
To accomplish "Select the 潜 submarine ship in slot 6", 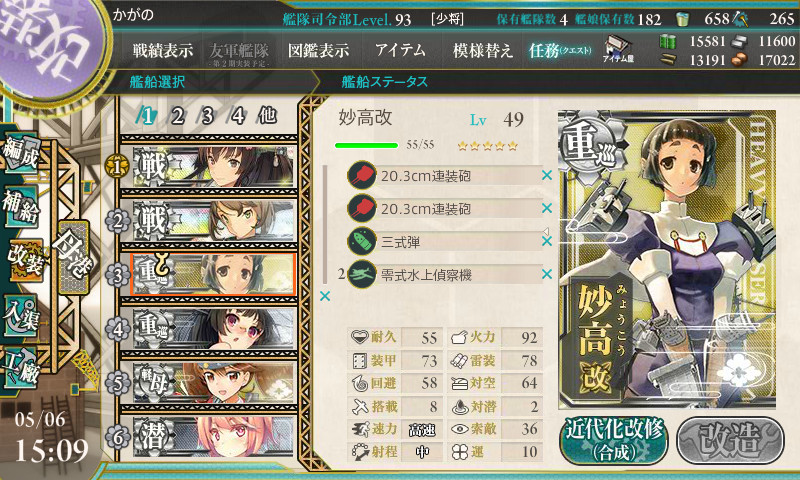I will pos(213,437).
